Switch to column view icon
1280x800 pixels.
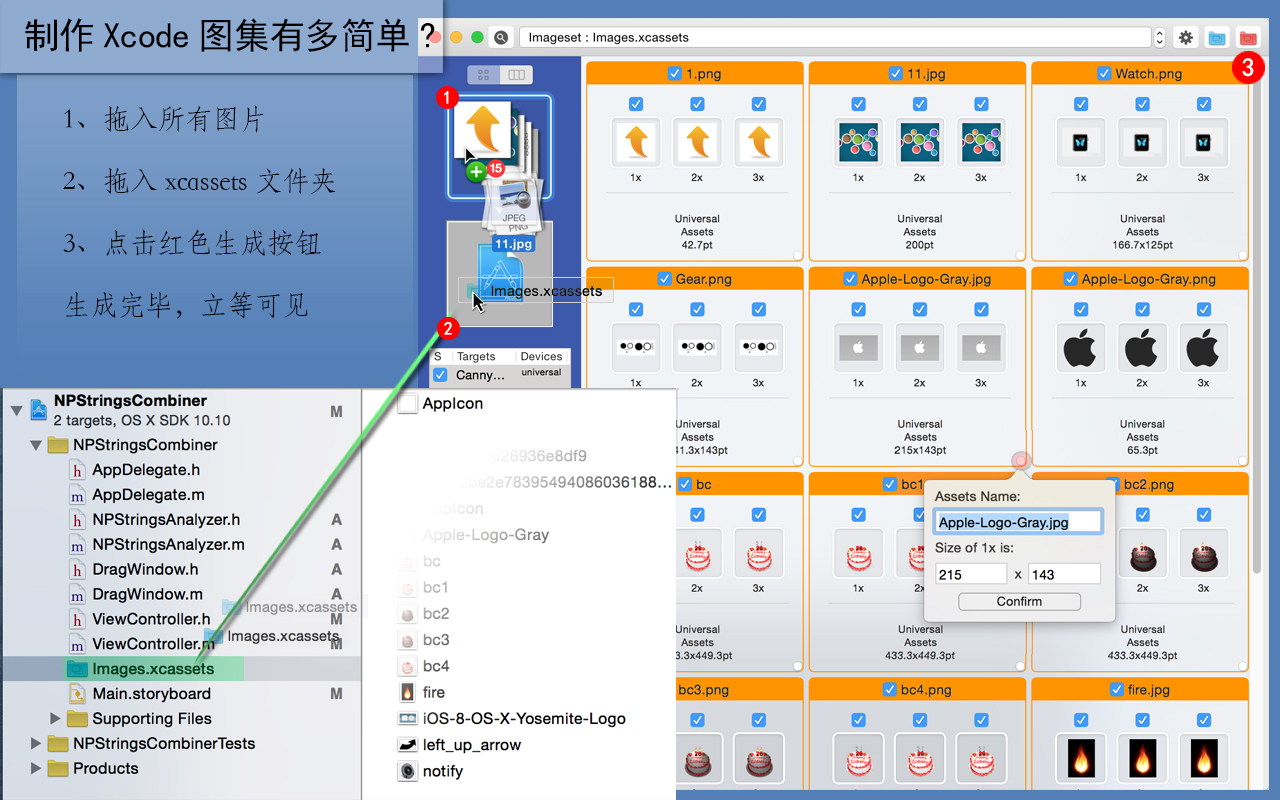[516, 75]
